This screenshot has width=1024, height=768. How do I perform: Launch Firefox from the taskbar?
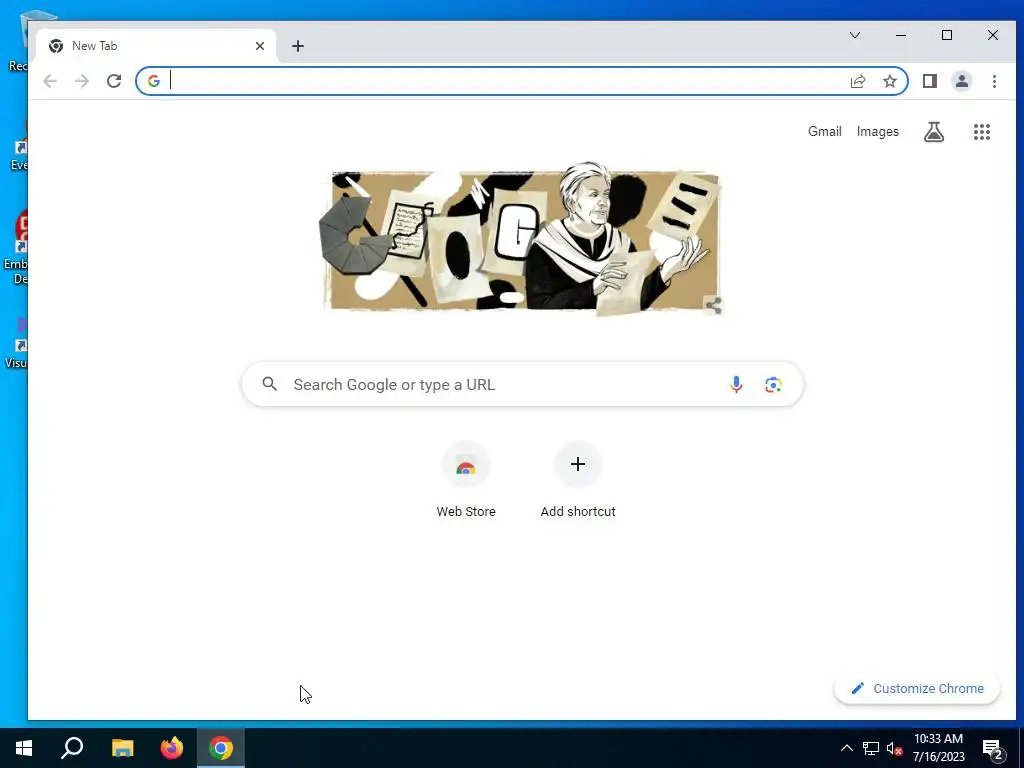[172, 748]
